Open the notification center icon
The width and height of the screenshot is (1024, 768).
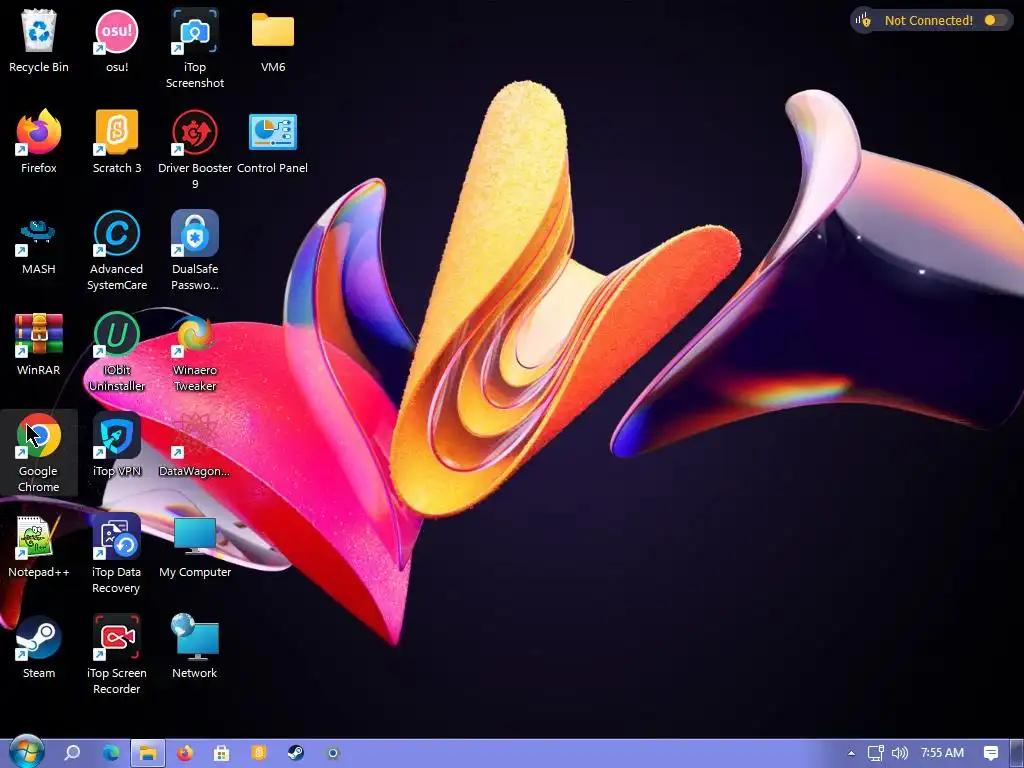point(991,753)
